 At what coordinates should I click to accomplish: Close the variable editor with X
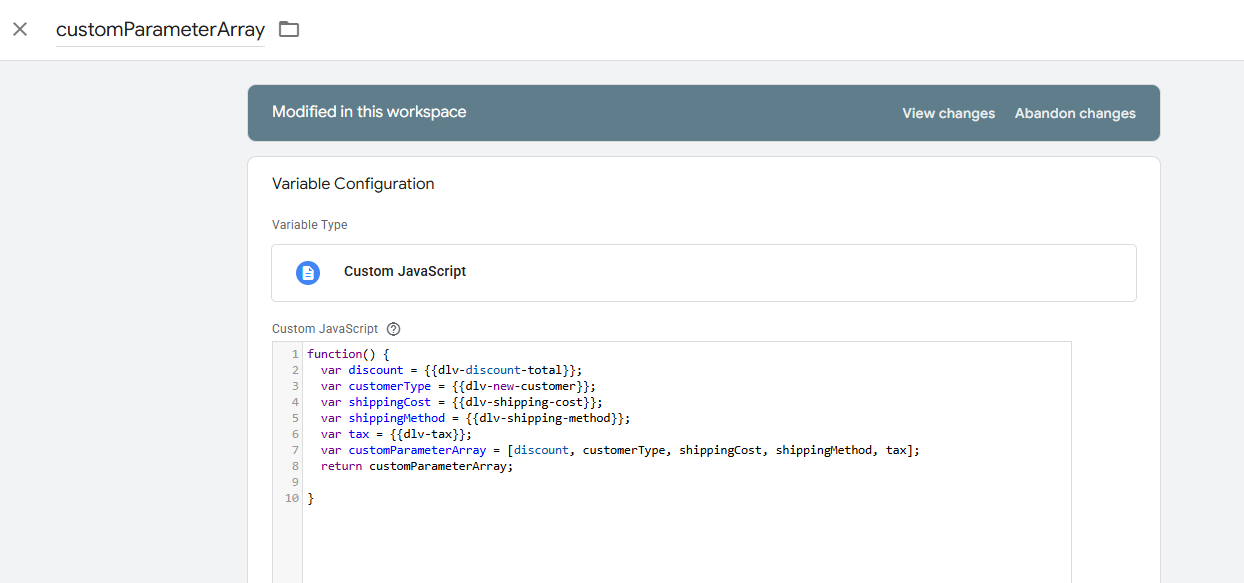click(20, 29)
